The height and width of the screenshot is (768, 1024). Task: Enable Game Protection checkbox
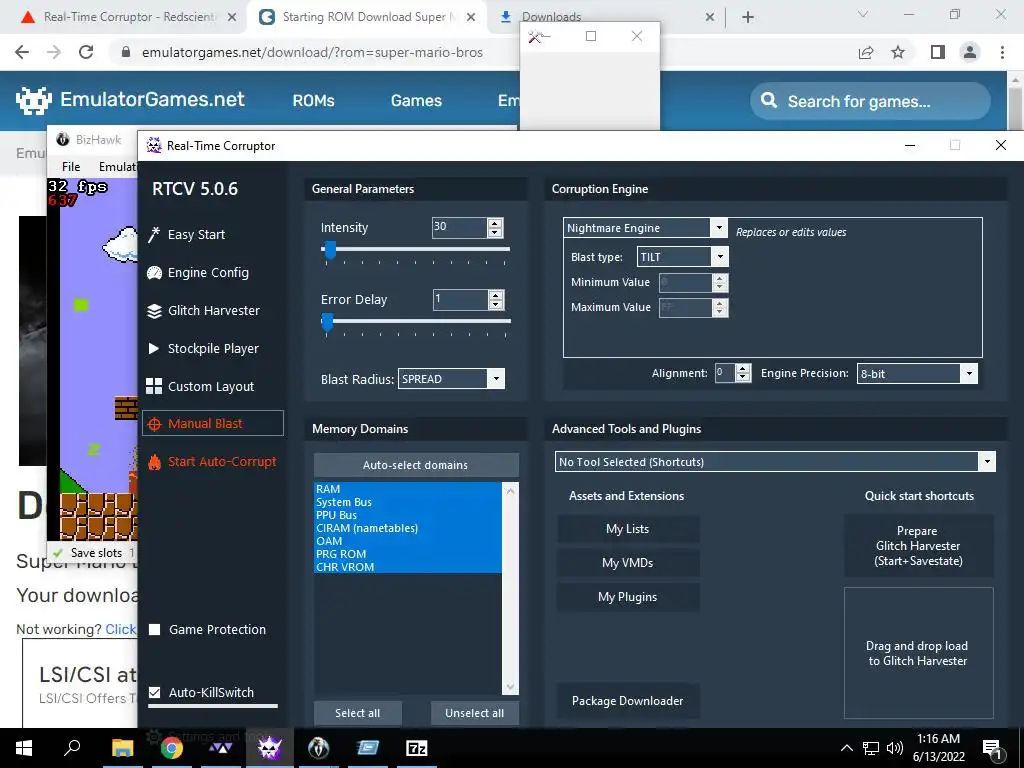[155, 630]
